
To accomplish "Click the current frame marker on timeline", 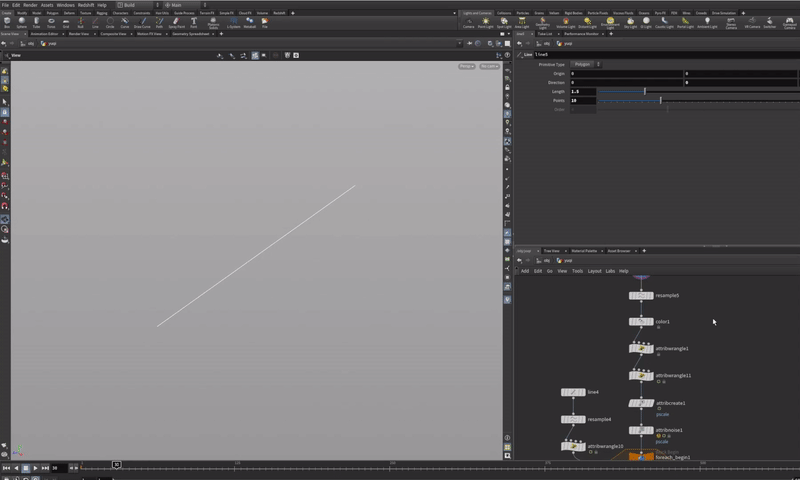I will point(116,465).
